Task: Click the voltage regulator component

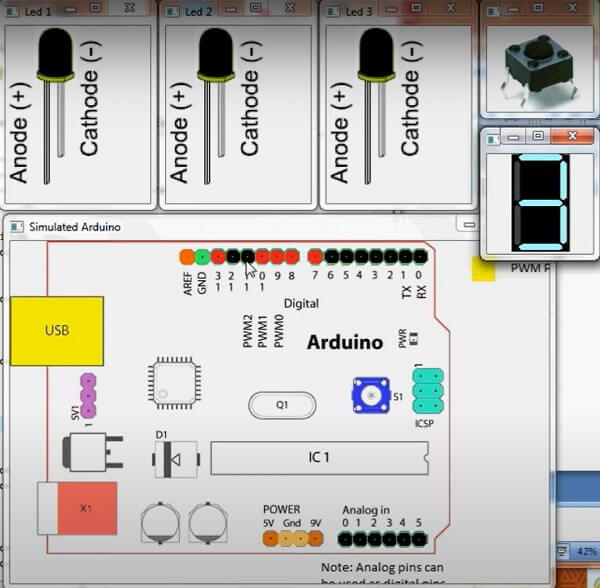Action: coord(92,452)
